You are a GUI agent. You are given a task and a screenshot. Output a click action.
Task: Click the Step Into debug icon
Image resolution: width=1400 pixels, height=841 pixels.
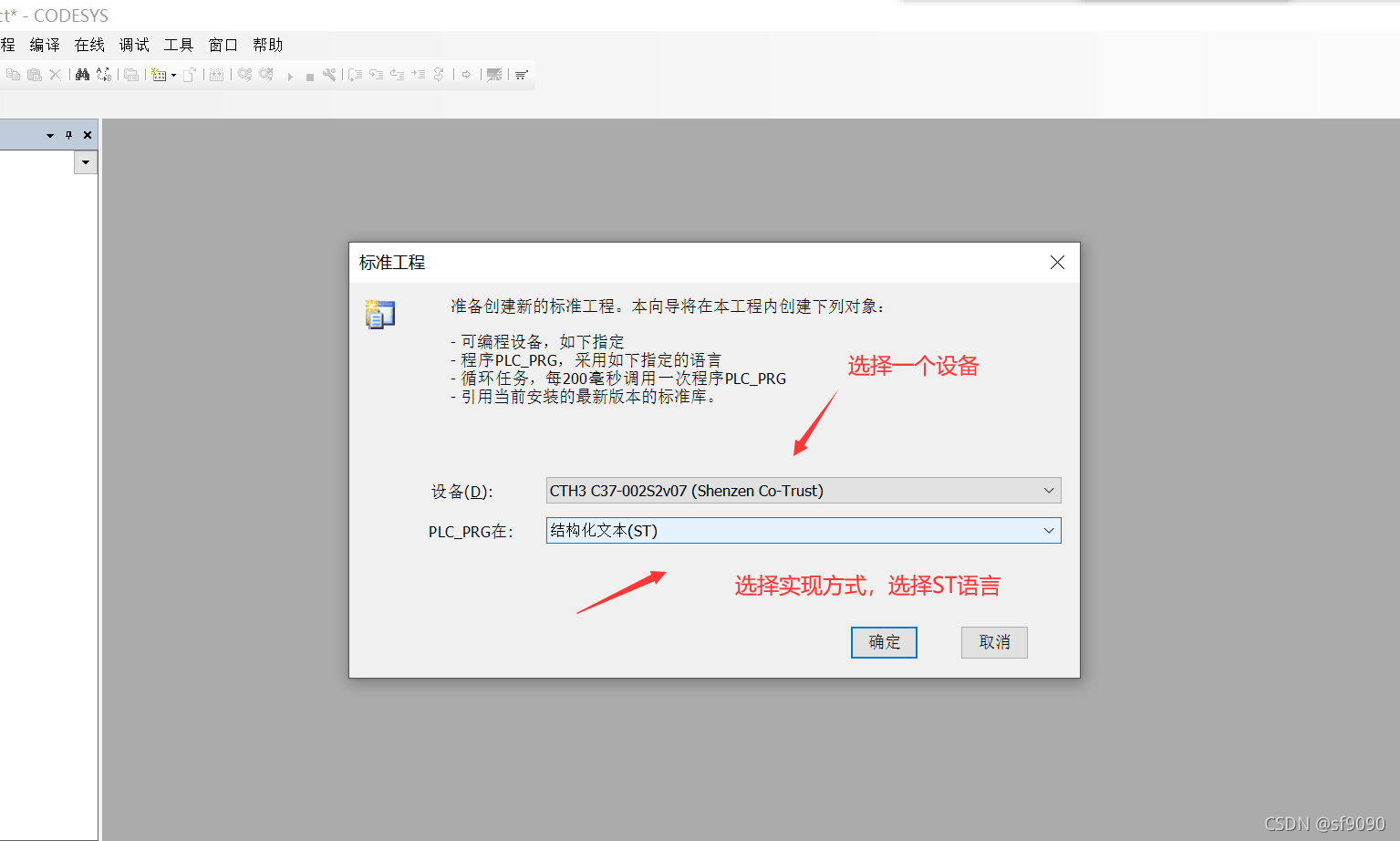tap(376, 75)
